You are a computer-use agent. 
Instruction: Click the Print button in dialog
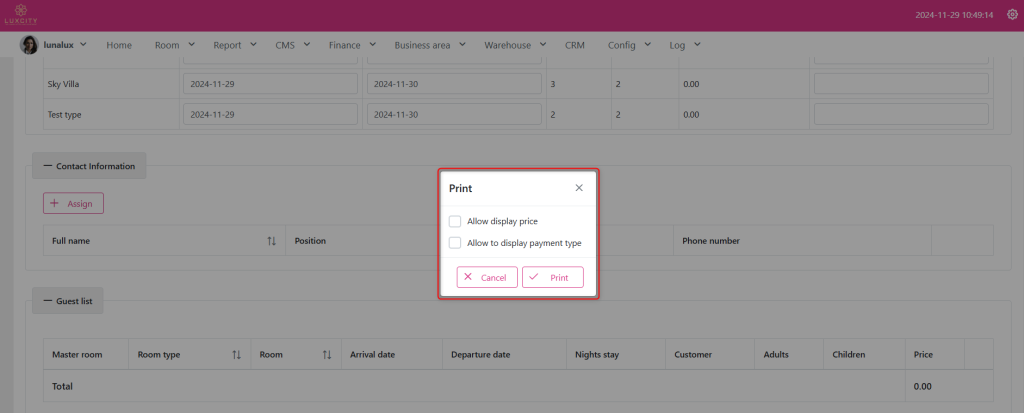click(x=552, y=277)
